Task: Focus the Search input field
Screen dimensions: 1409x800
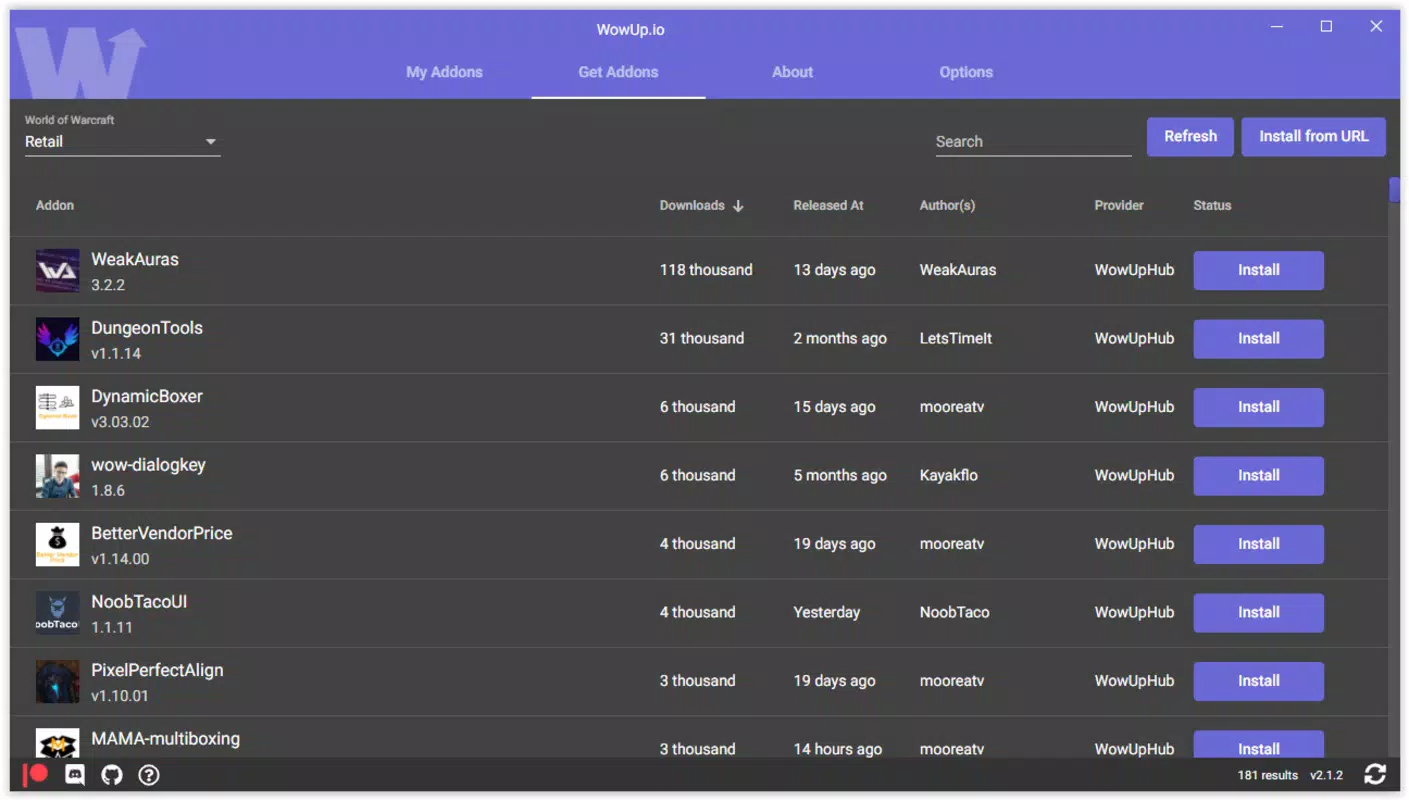Action: point(1033,142)
